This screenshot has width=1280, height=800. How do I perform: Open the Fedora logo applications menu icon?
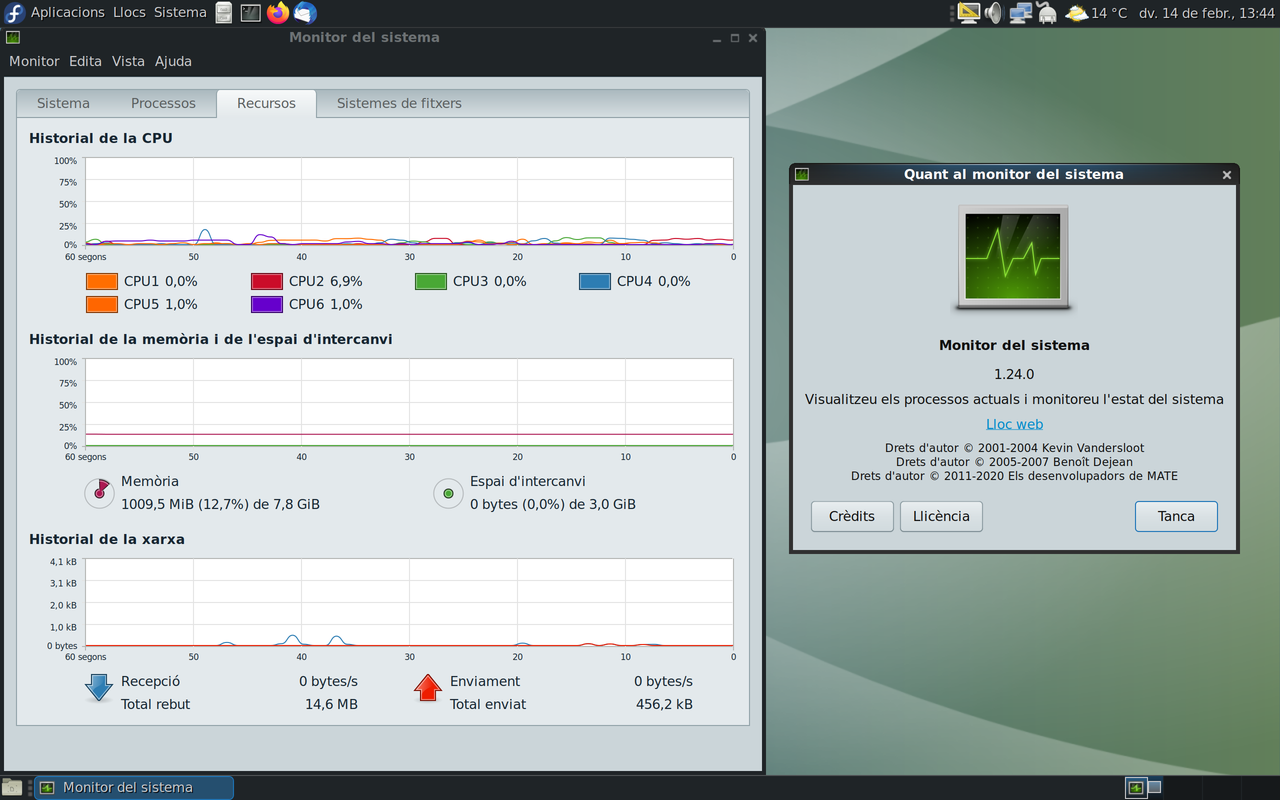(14, 13)
